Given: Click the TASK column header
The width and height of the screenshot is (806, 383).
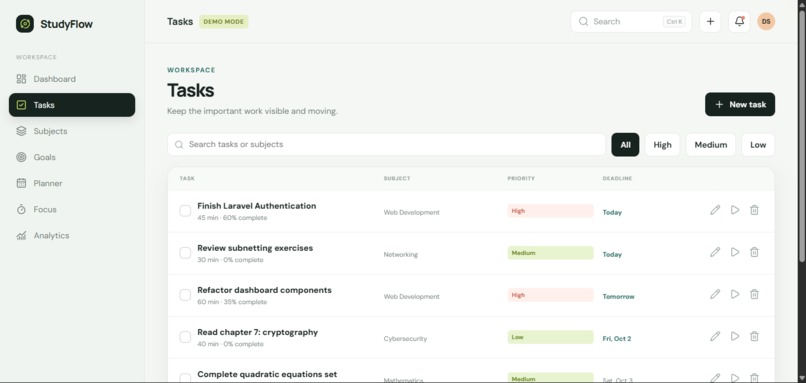Looking at the screenshot, I should [x=187, y=178].
